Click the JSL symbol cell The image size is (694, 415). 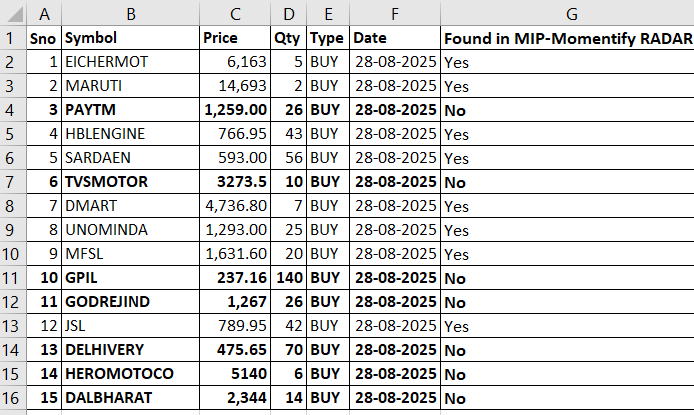coord(131,326)
